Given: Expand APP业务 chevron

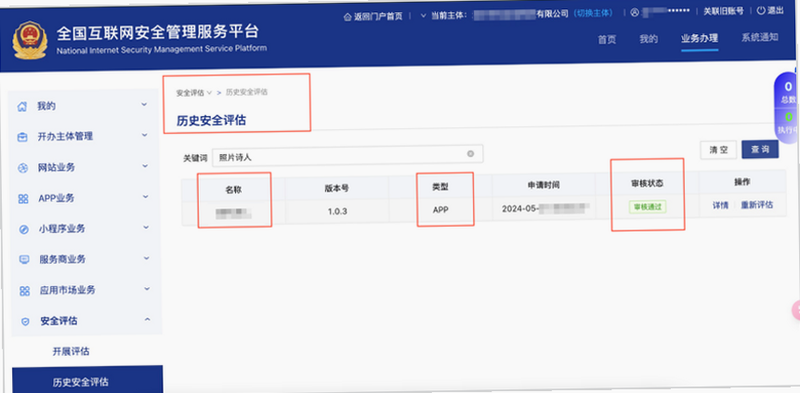Looking at the screenshot, I should 146,196.
